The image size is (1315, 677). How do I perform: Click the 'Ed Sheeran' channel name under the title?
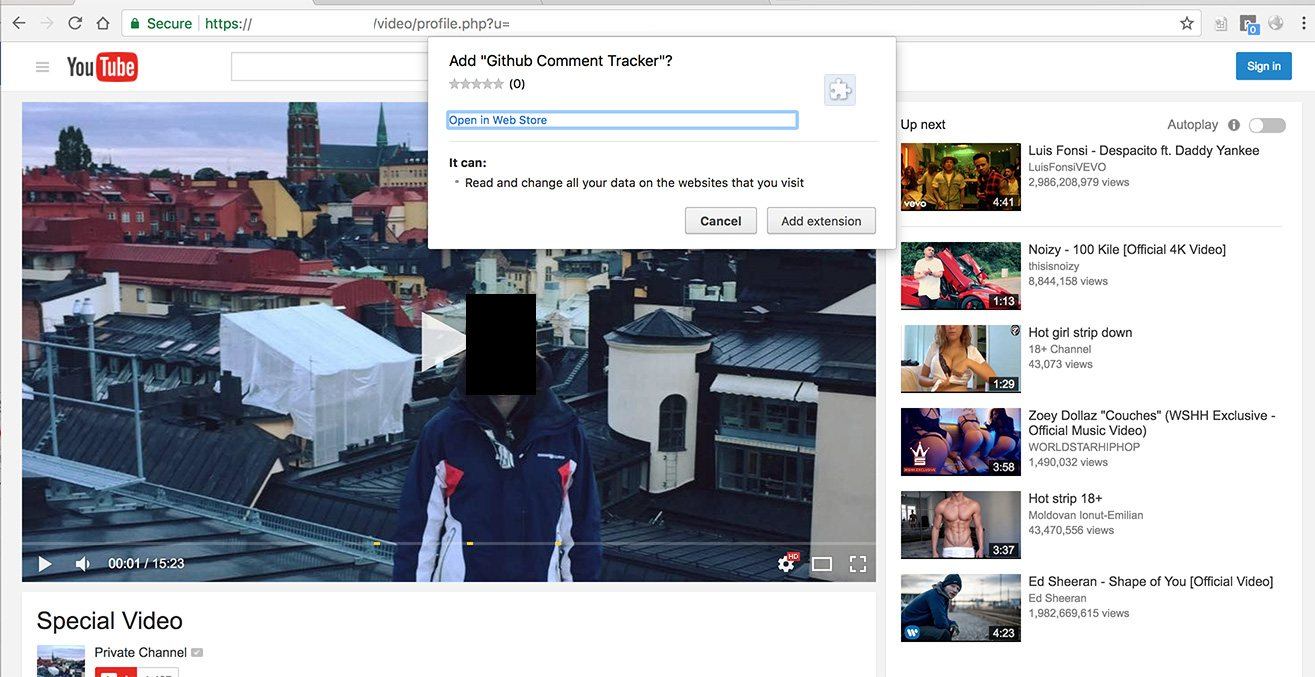1057,598
